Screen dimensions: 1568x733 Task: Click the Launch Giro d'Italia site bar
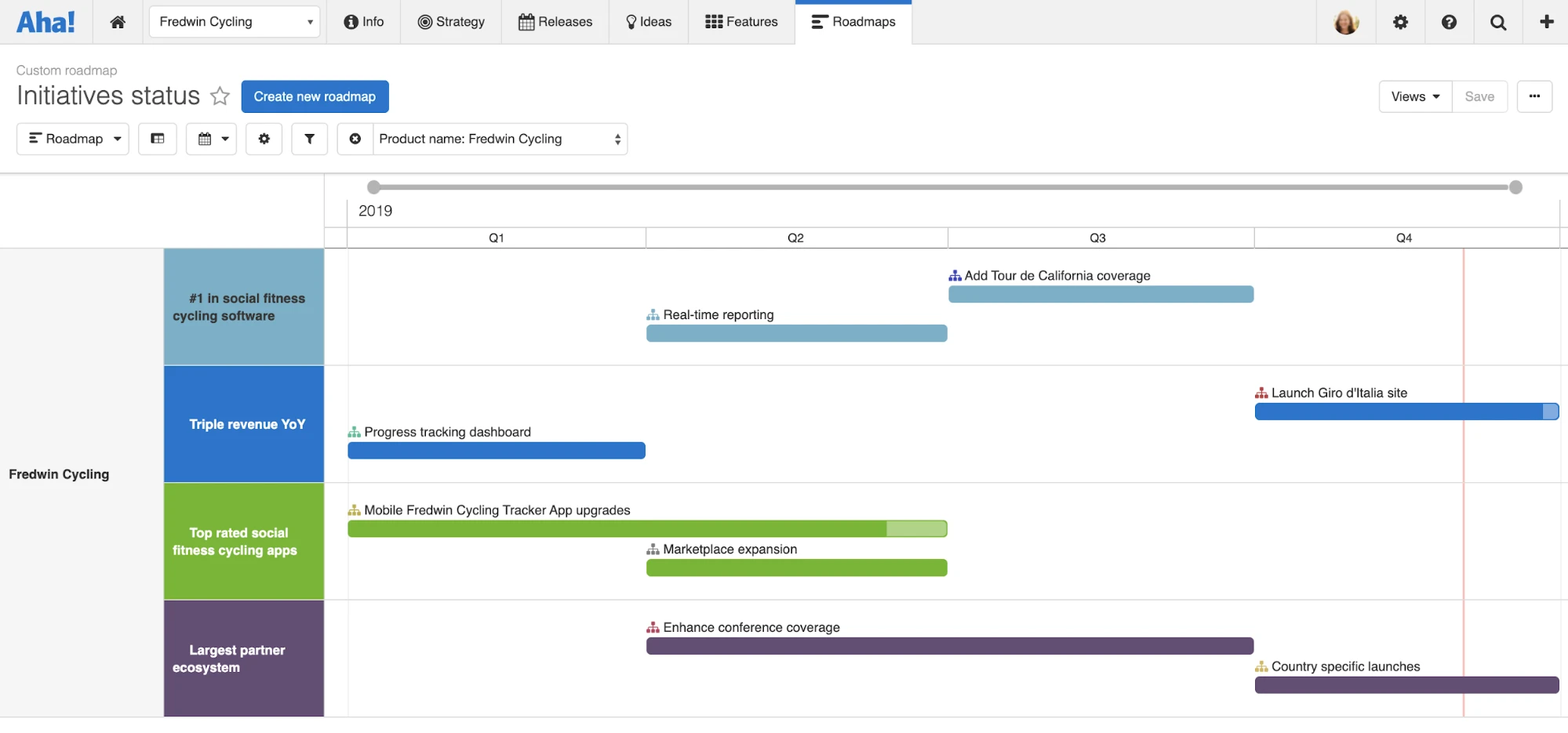pos(1407,412)
